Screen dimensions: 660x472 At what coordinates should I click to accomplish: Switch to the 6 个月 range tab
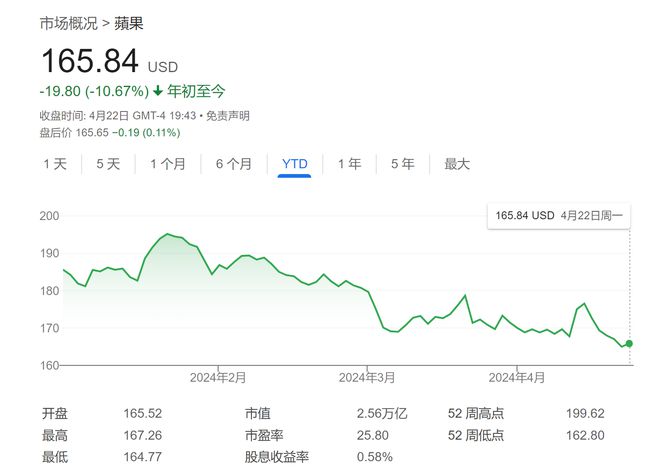(x=234, y=164)
